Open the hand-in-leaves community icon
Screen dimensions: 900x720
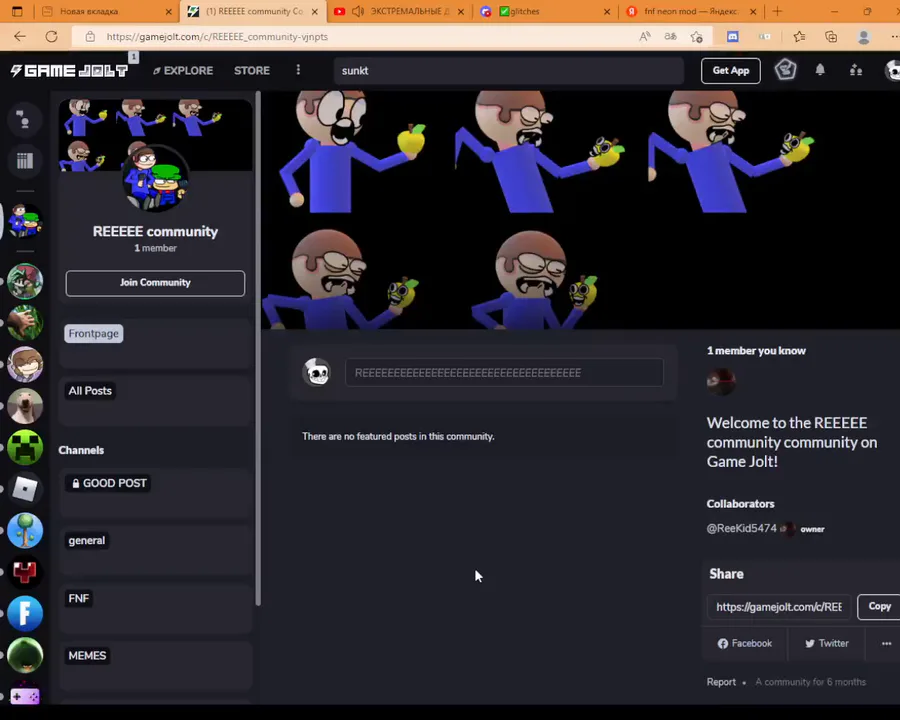click(25, 323)
